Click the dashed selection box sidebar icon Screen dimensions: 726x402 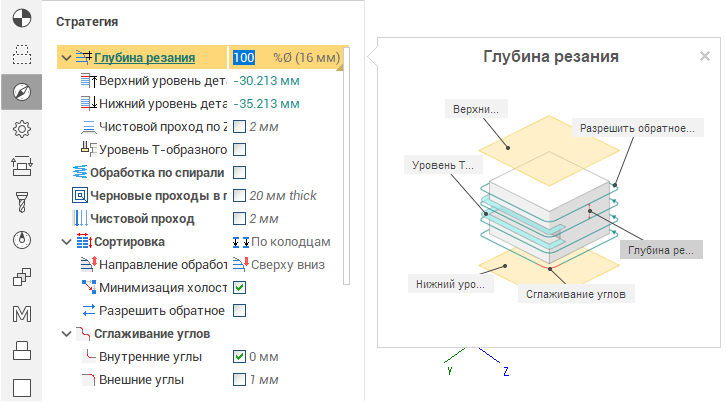[x=21, y=55]
